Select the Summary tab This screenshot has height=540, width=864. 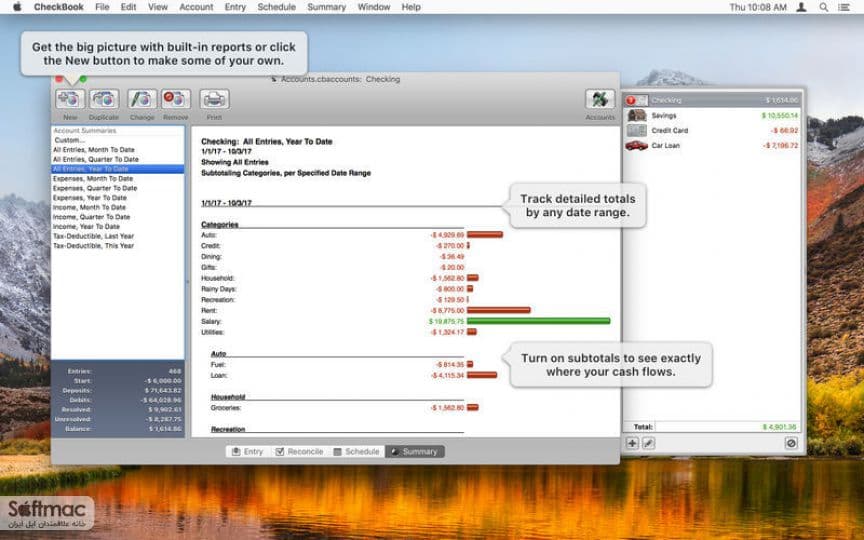pos(414,451)
